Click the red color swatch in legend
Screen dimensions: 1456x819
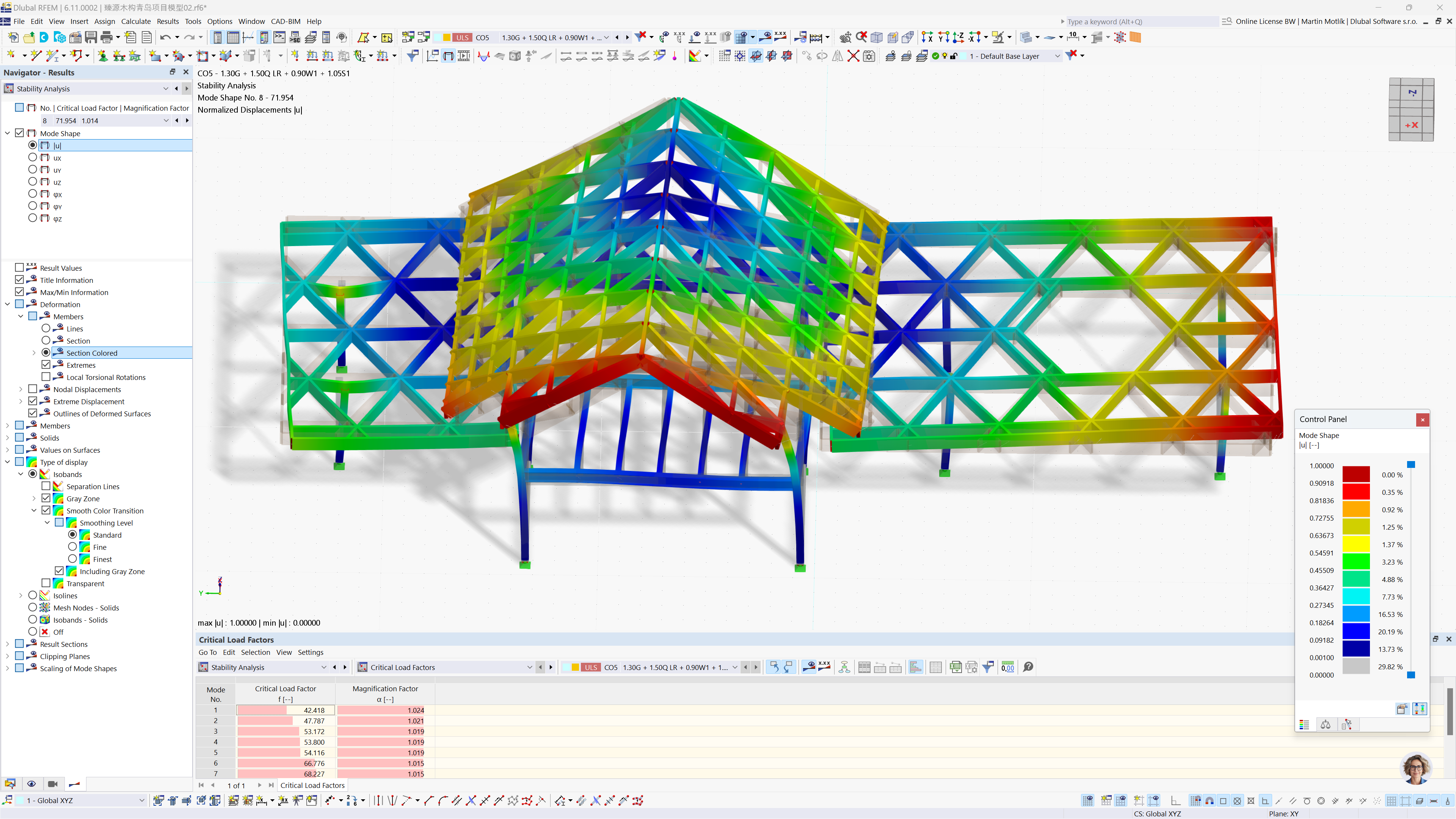click(1356, 492)
